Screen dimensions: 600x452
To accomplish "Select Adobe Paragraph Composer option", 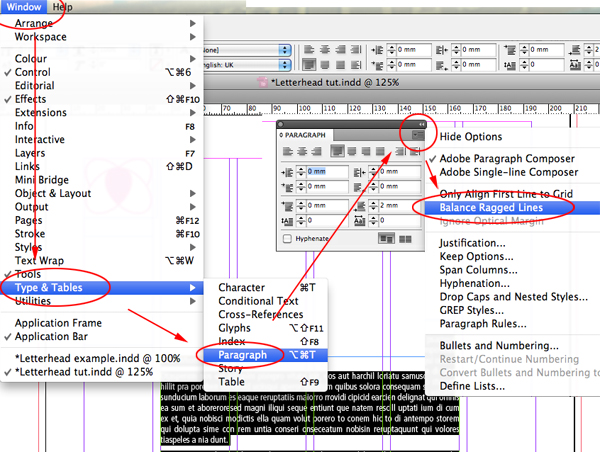I will [512, 158].
